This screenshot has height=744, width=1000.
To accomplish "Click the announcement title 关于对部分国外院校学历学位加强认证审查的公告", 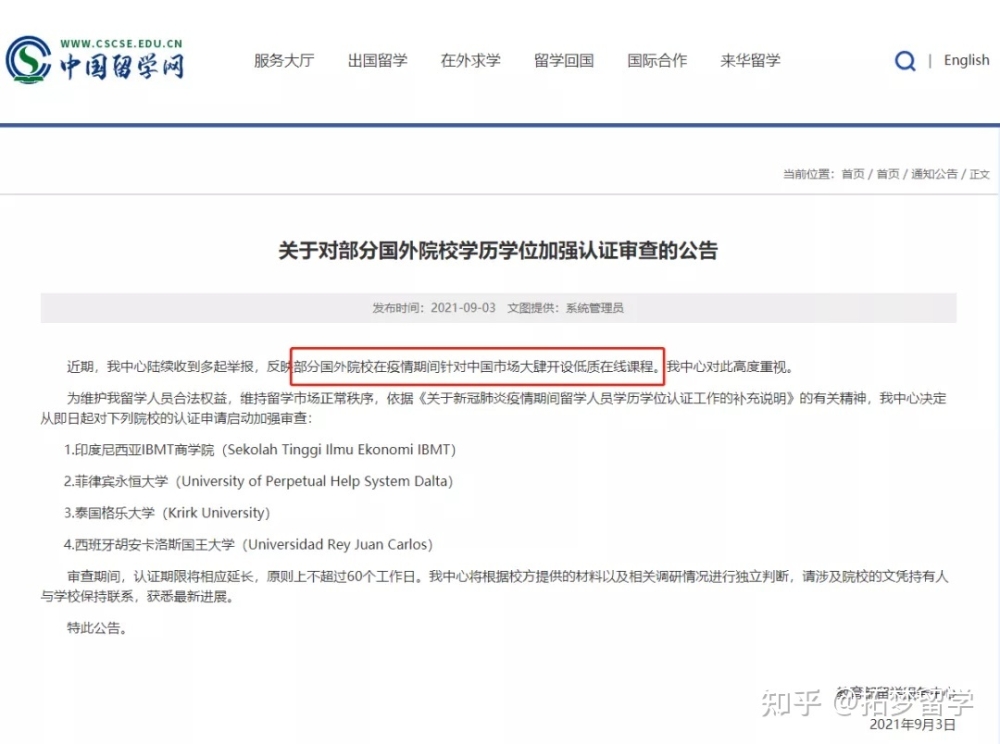I will point(498,251).
